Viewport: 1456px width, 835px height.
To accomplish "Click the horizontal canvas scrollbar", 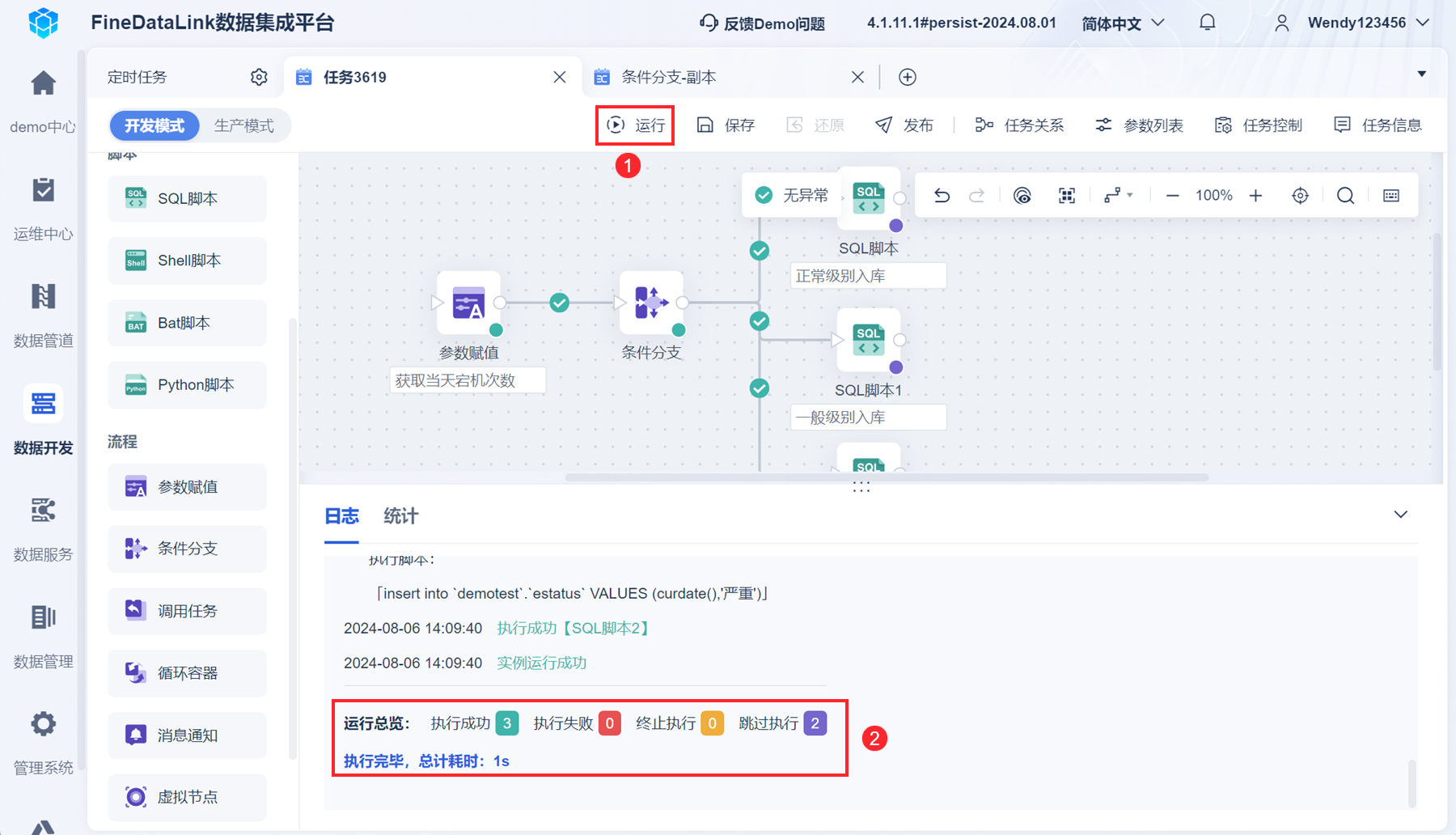I will (887, 477).
